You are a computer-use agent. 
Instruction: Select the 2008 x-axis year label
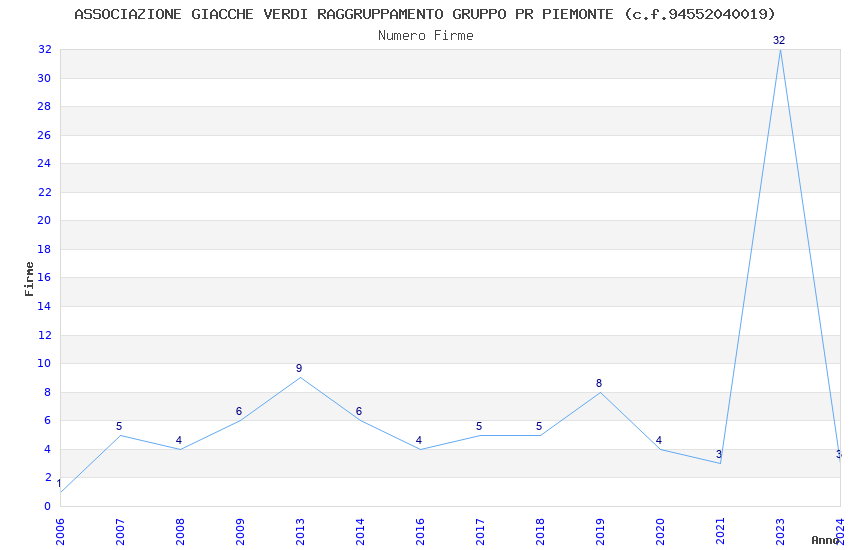180,532
